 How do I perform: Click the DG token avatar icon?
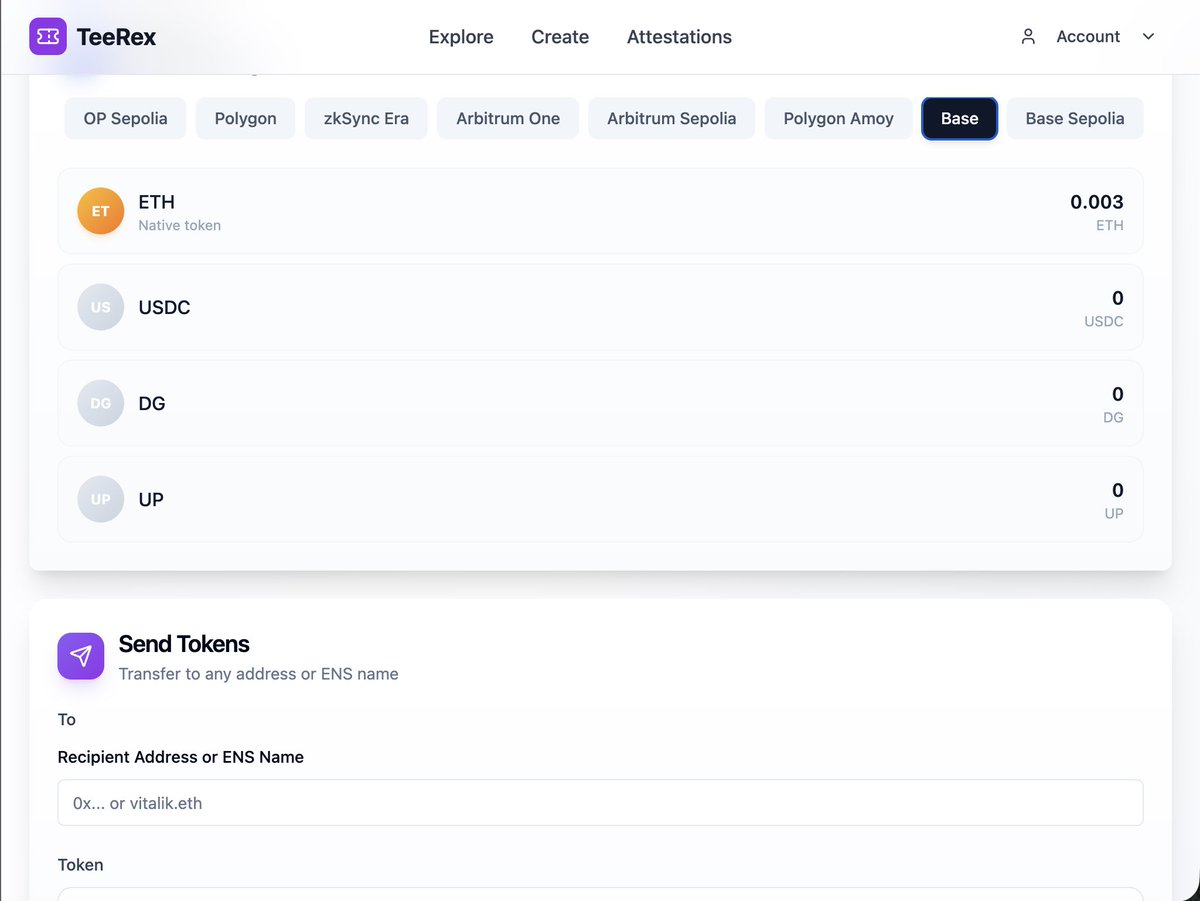tap(101, 403)
